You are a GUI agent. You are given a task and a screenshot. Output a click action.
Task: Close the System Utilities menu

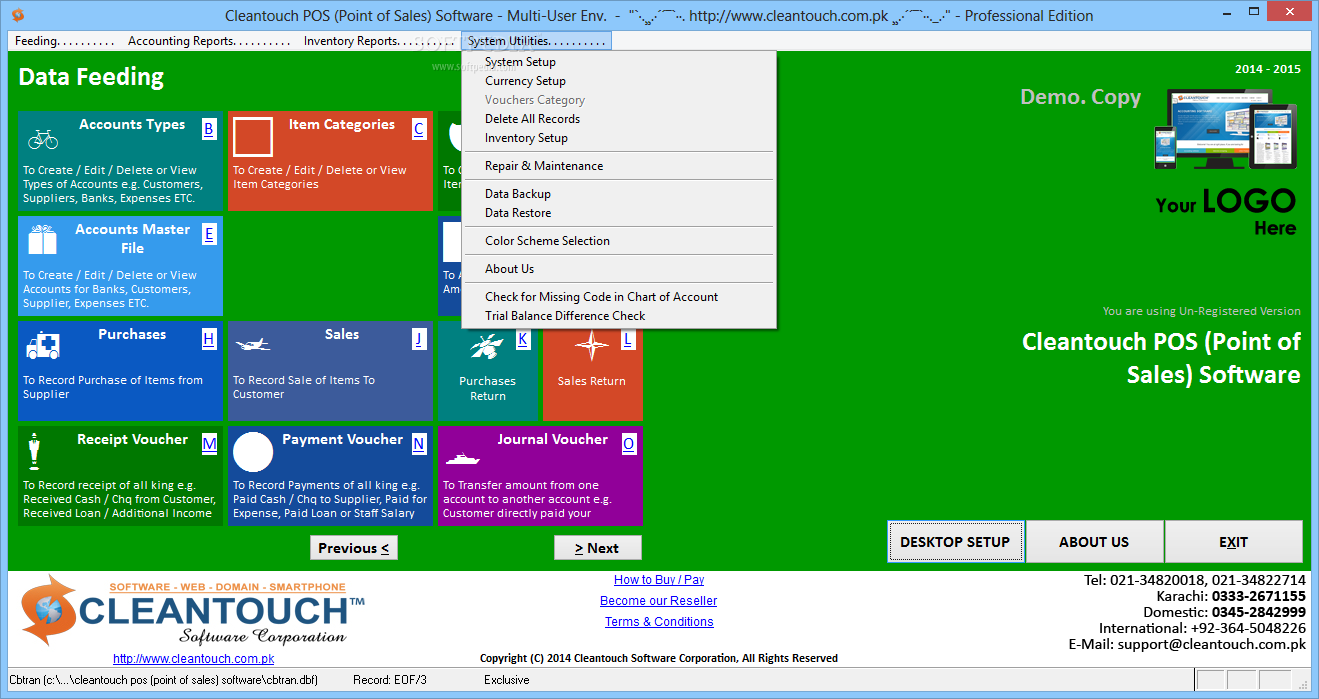[x=536, y=41]
